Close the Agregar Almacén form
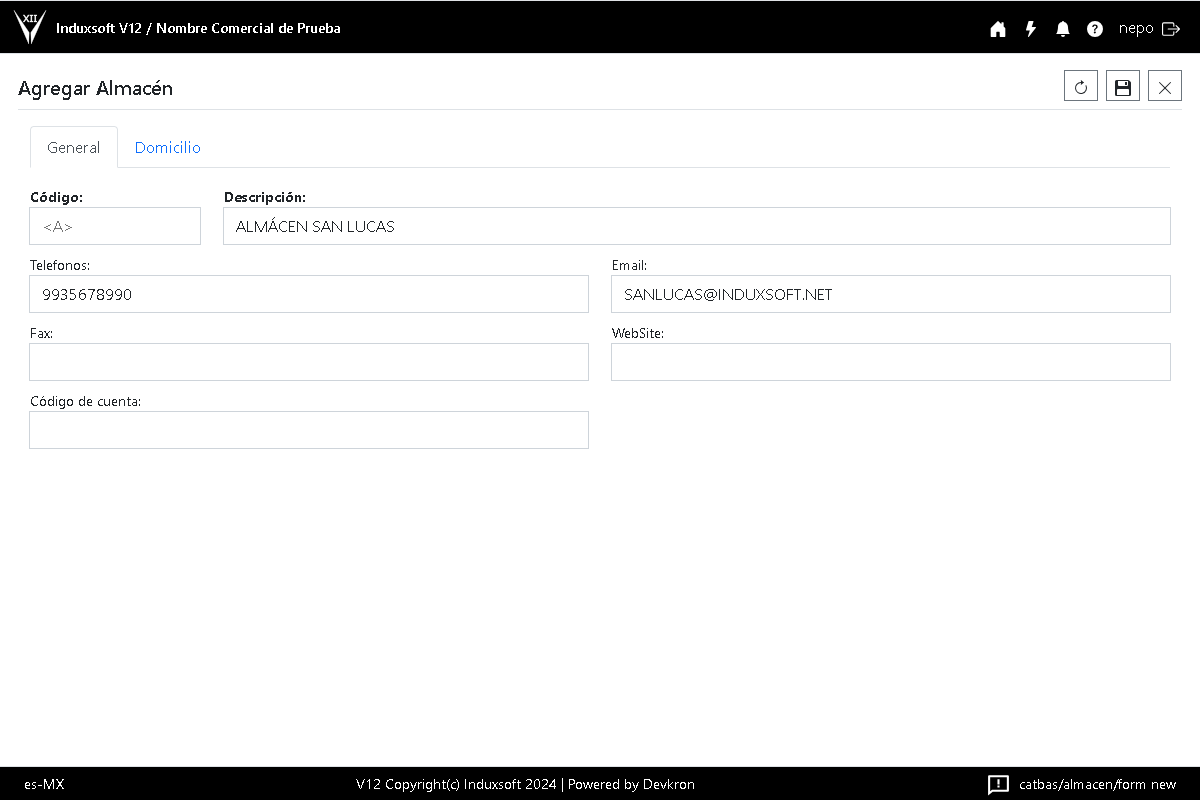Viewport: 1200px width, 800px height. coord(1165,87)
